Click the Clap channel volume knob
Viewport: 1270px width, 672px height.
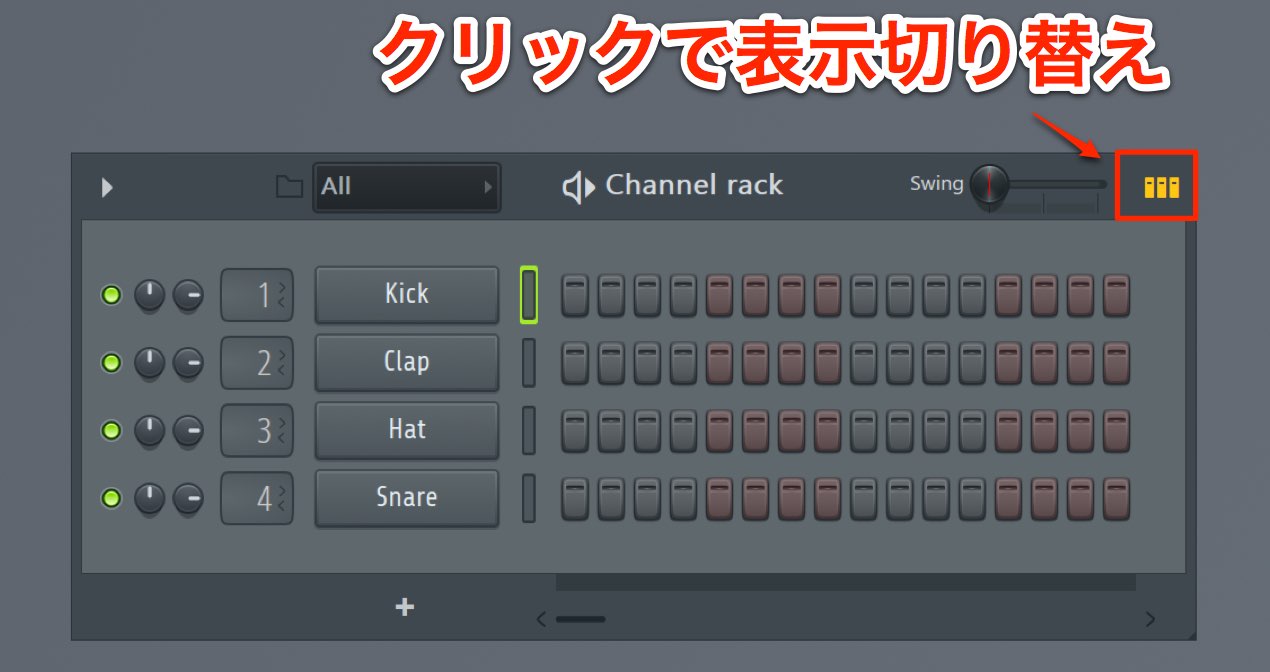point(188,363)
